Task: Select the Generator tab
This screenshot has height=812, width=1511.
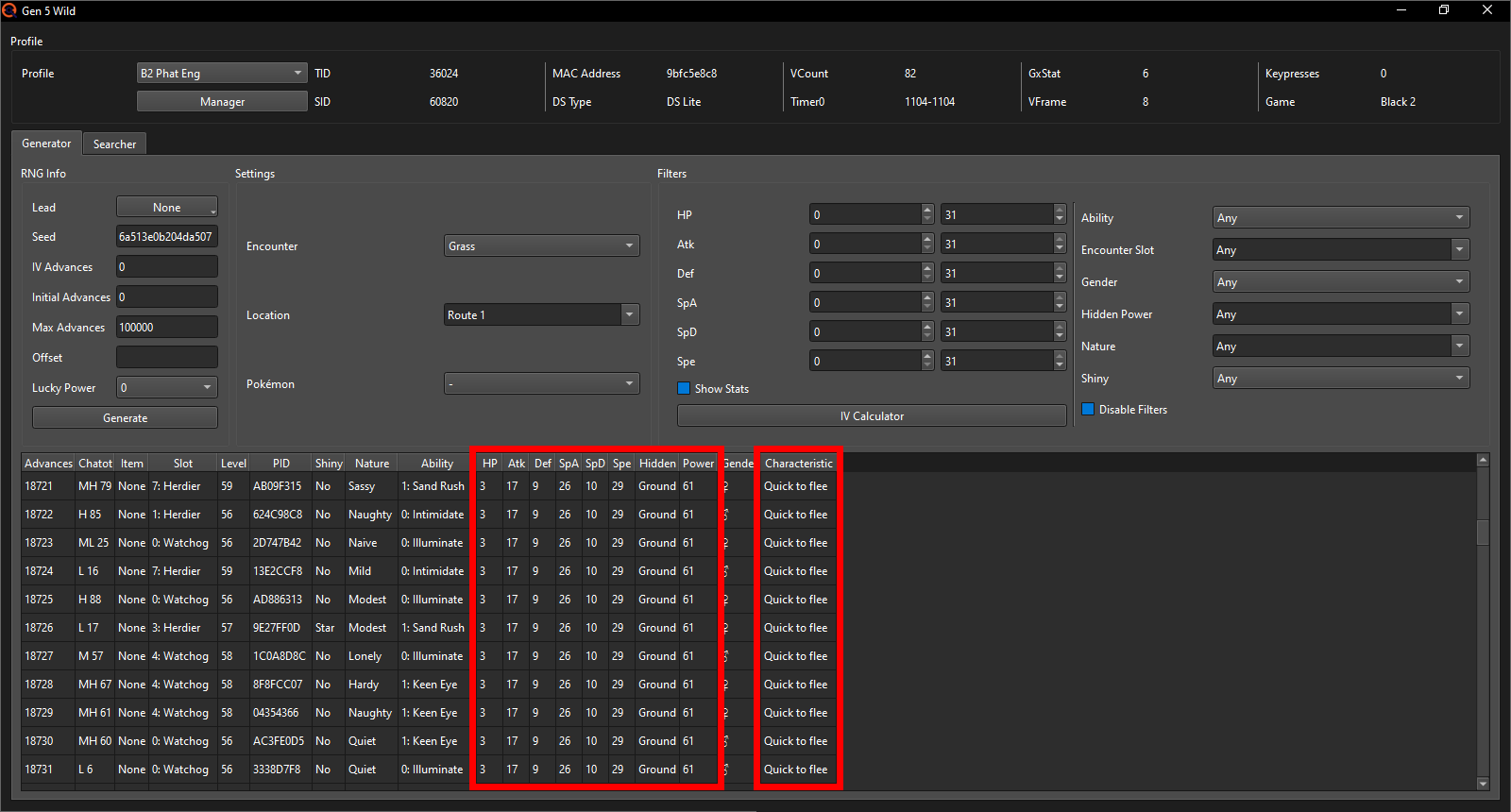Action: [x=46, y=144]
